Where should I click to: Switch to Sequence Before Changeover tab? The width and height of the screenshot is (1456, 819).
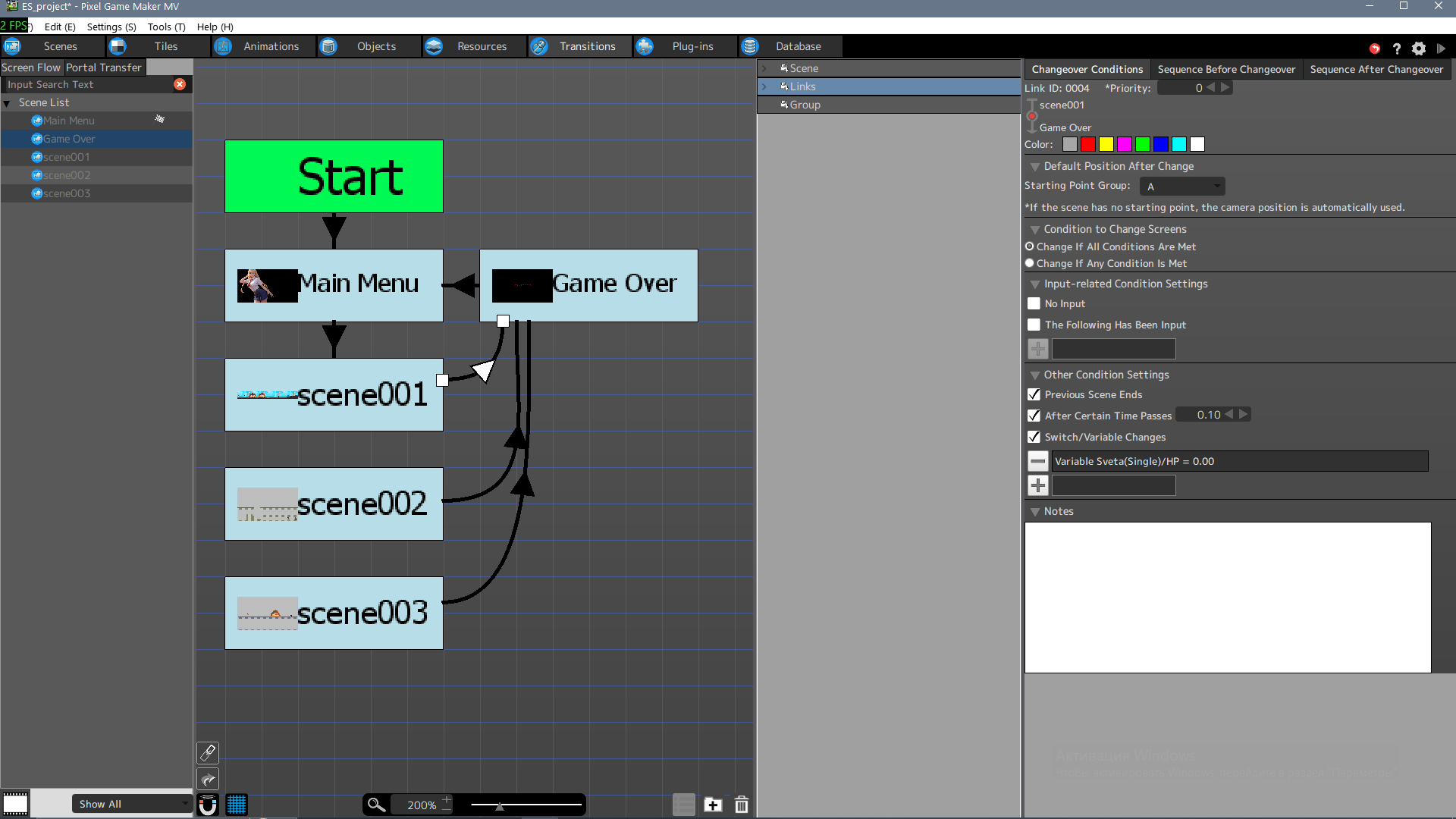(1226, 69)
